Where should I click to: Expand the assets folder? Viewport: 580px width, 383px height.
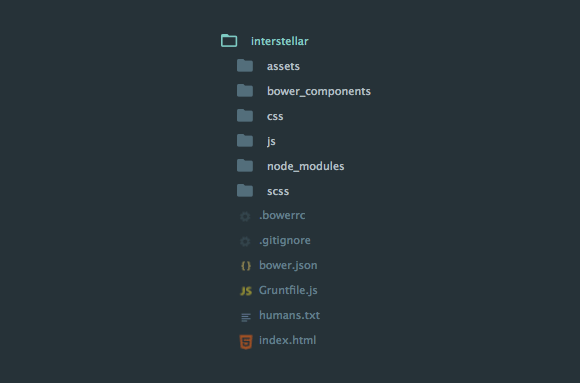[245, 65]
